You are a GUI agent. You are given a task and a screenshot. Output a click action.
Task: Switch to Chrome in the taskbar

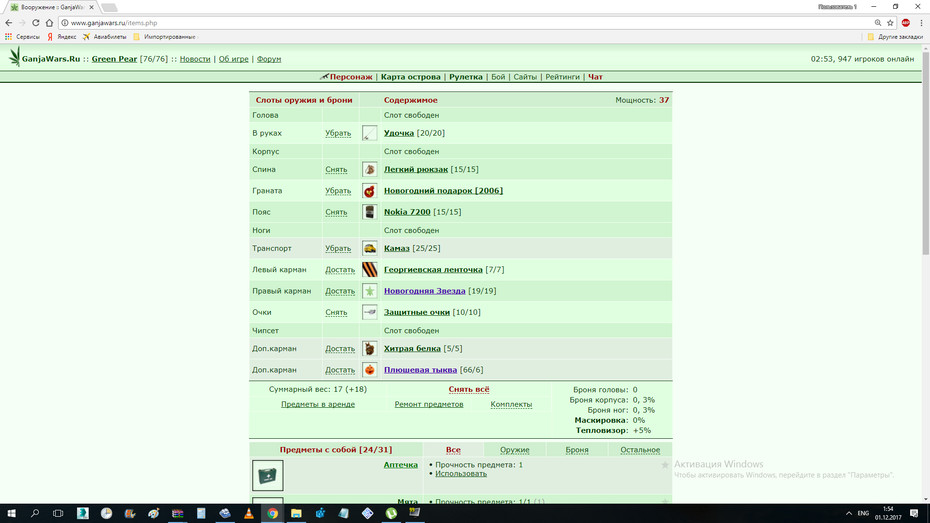click(x=272, y=514)
